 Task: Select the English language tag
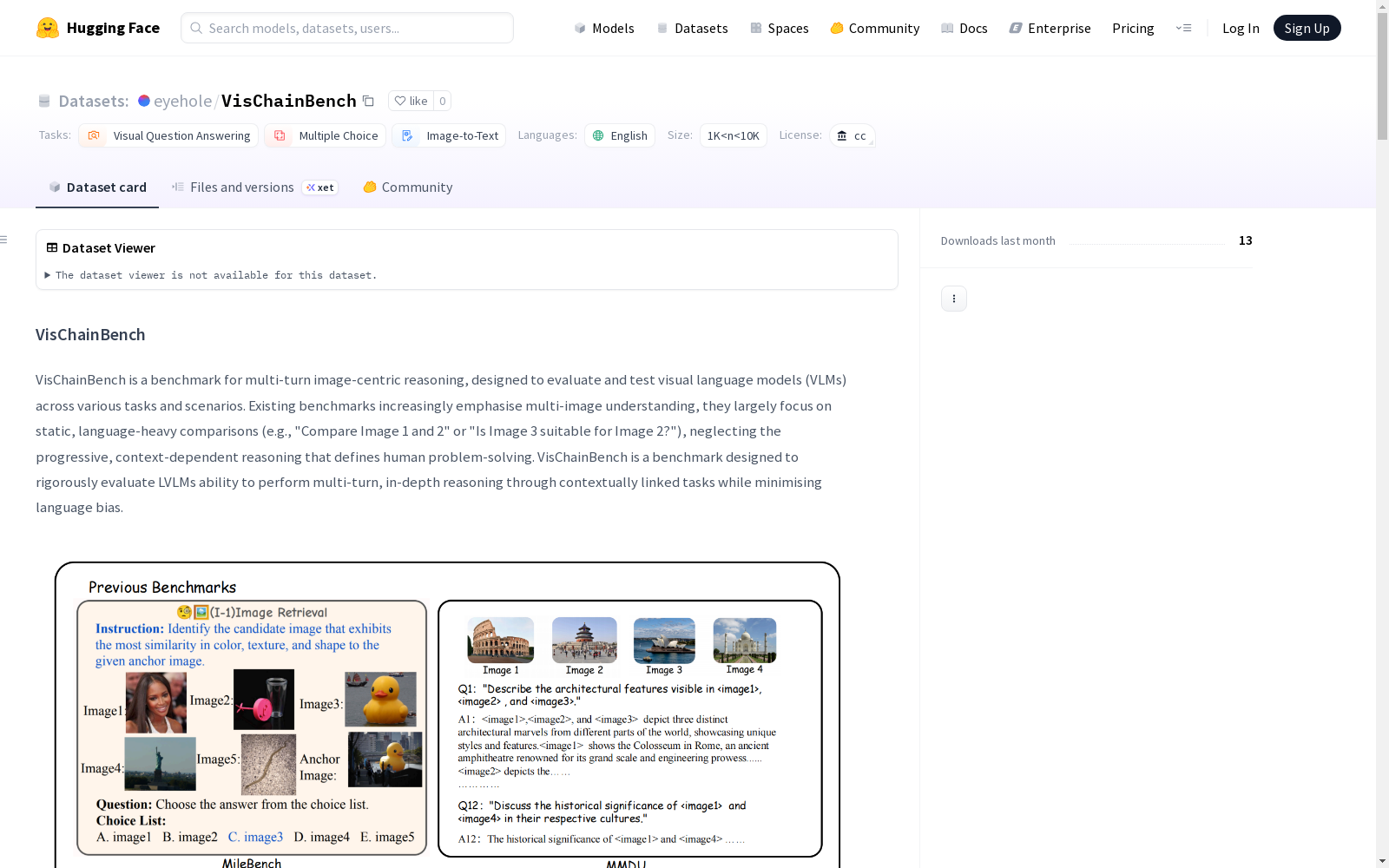point(620,135)
